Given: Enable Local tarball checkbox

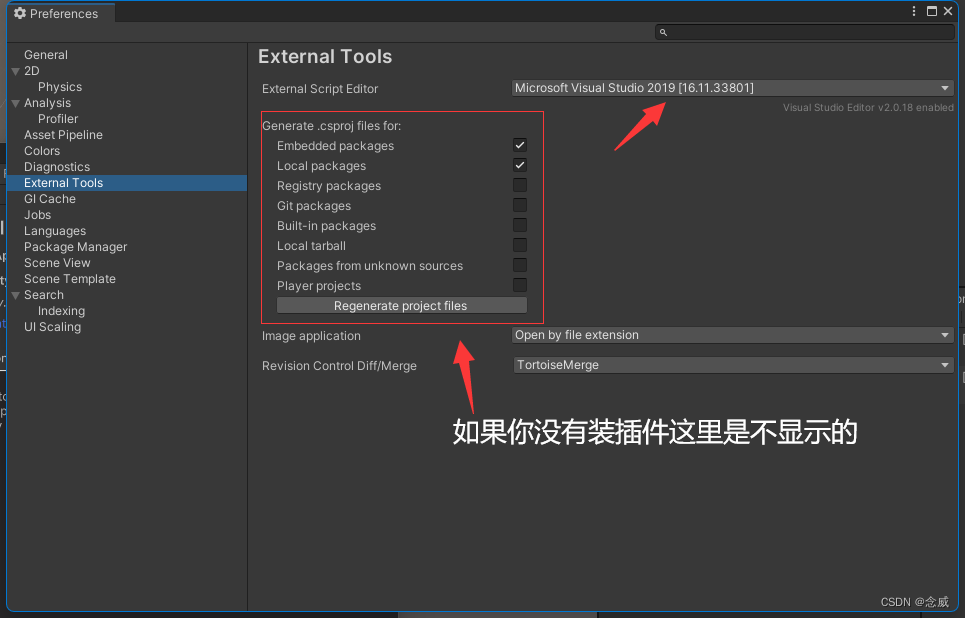Looking at the screenshot, I should coord(520,245).
